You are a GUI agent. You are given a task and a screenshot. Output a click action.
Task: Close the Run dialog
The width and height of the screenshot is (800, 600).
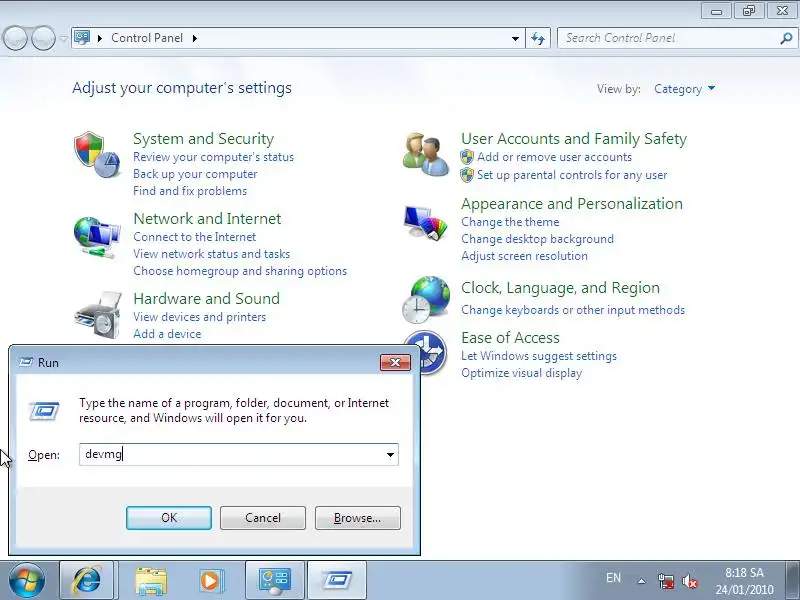(395, 362)
